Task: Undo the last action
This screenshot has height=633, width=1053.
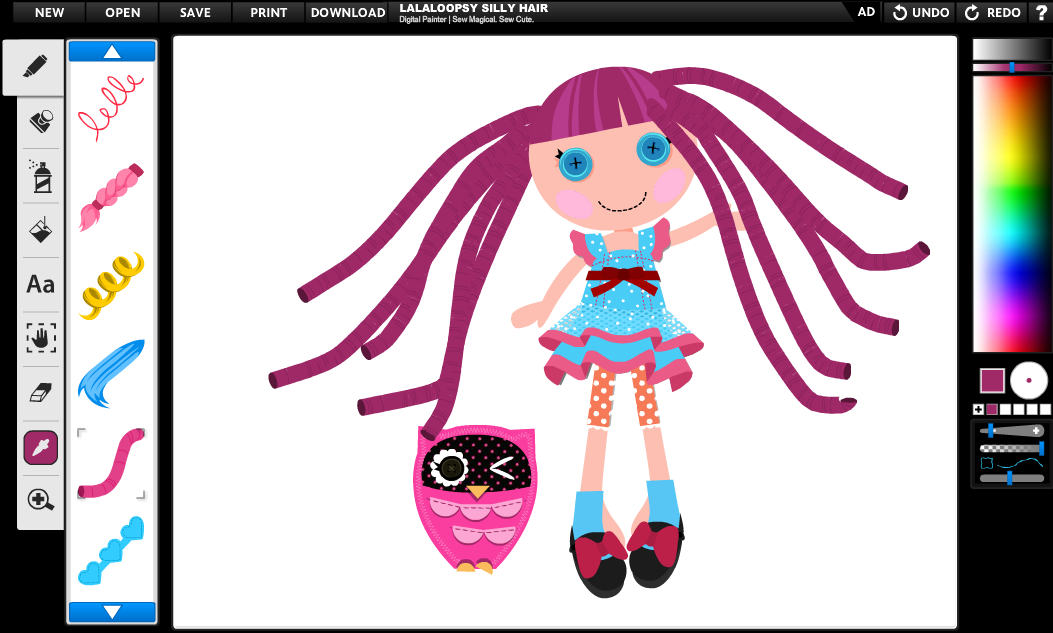Action: (921, 12)
